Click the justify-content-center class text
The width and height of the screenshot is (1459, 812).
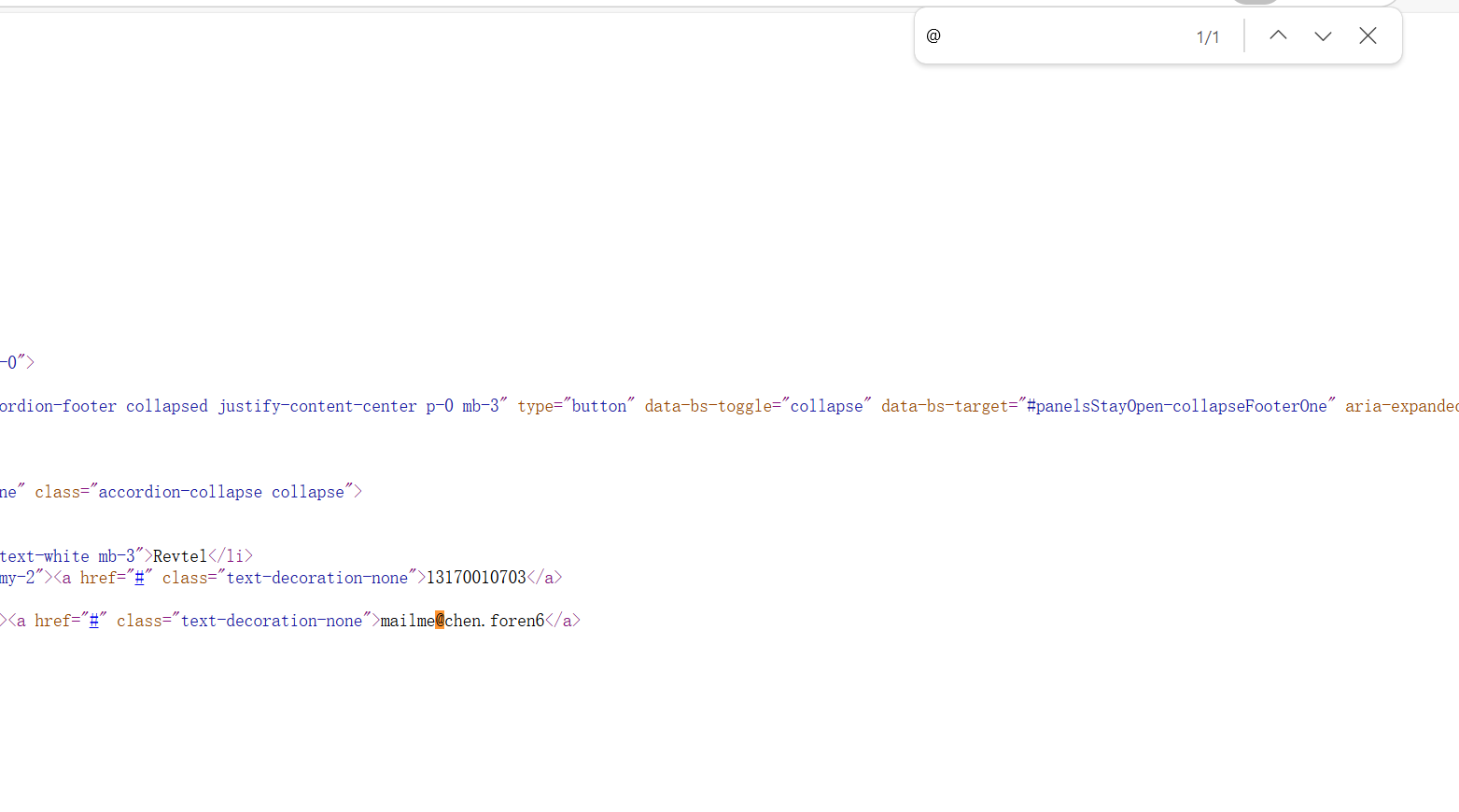pos(317,406)
